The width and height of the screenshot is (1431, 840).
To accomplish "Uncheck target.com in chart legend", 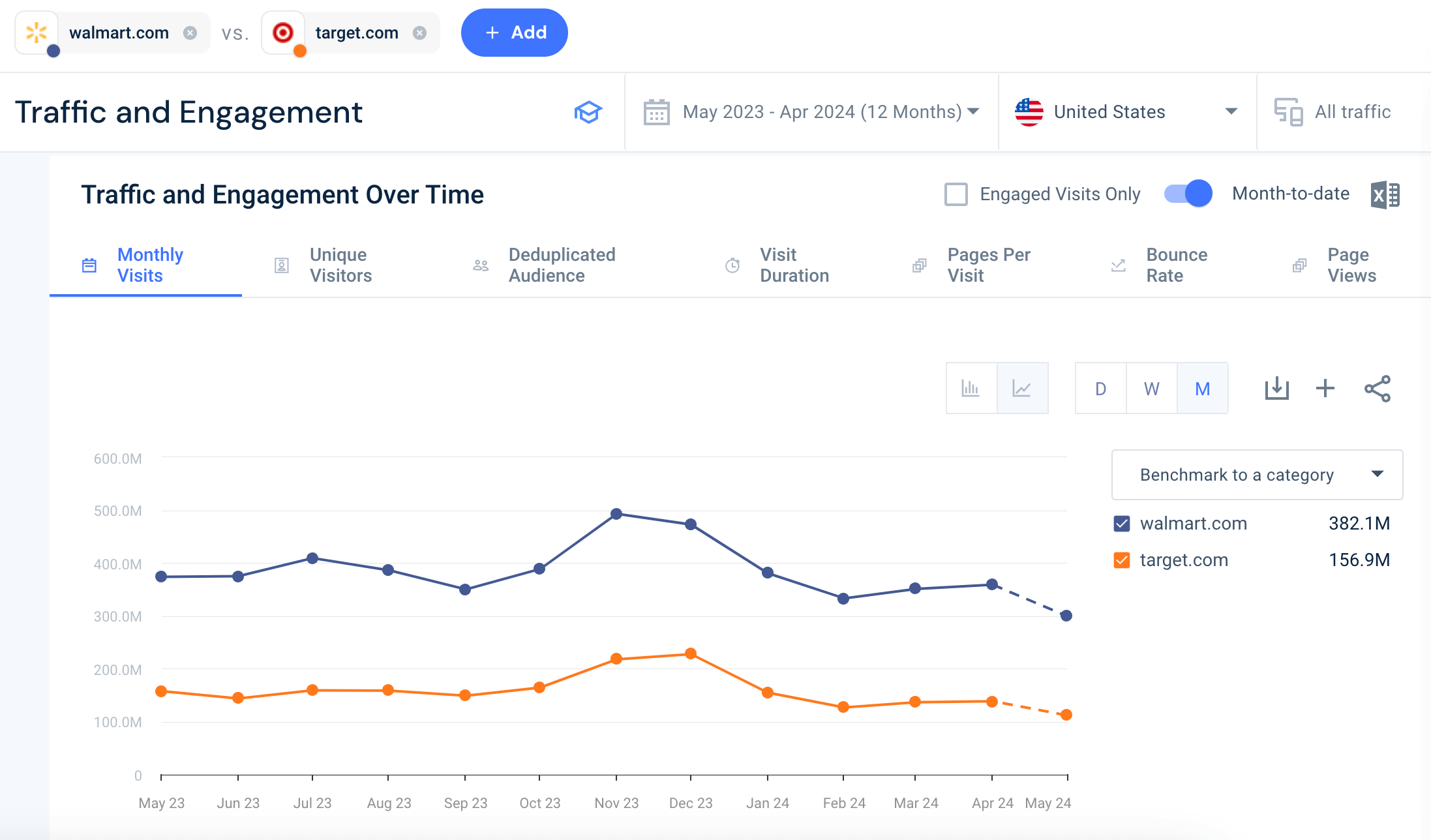I will 1121,560.
